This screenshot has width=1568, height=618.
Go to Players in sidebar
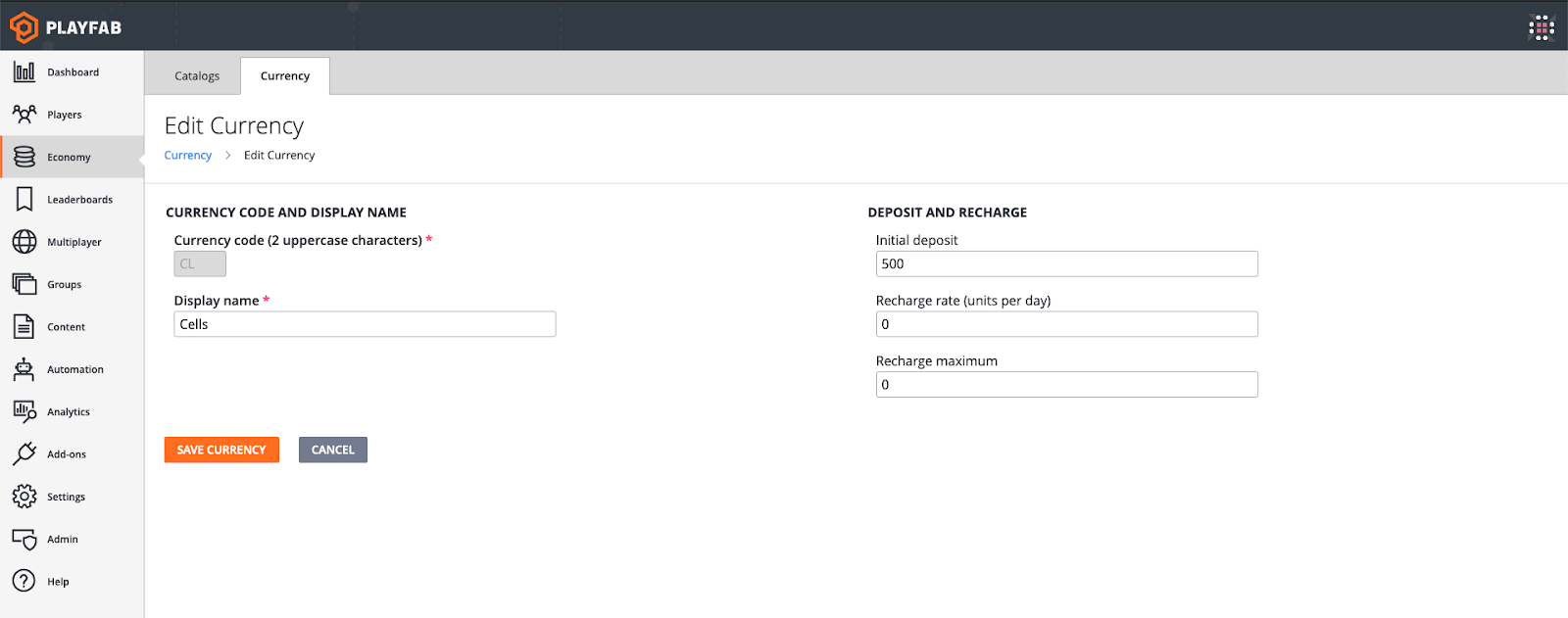coord(65,115)
